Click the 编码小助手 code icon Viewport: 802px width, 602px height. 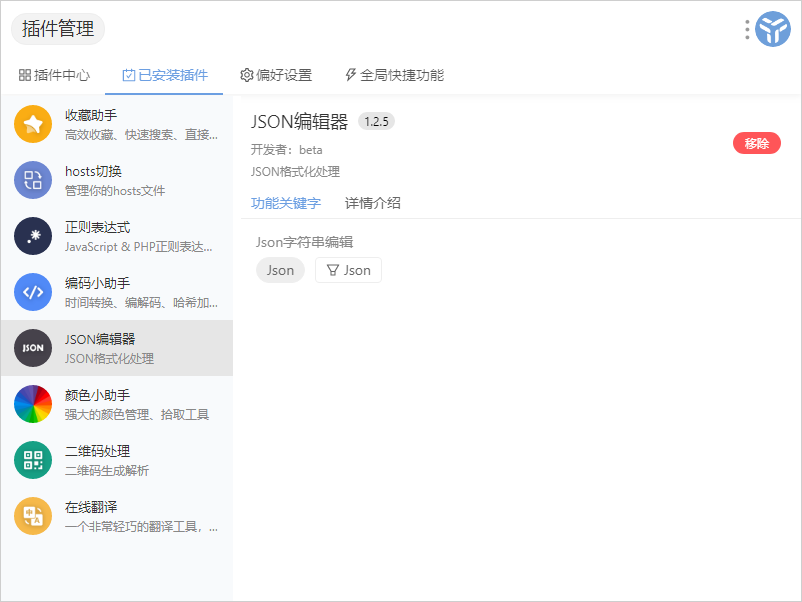click(x=33, y=292)
